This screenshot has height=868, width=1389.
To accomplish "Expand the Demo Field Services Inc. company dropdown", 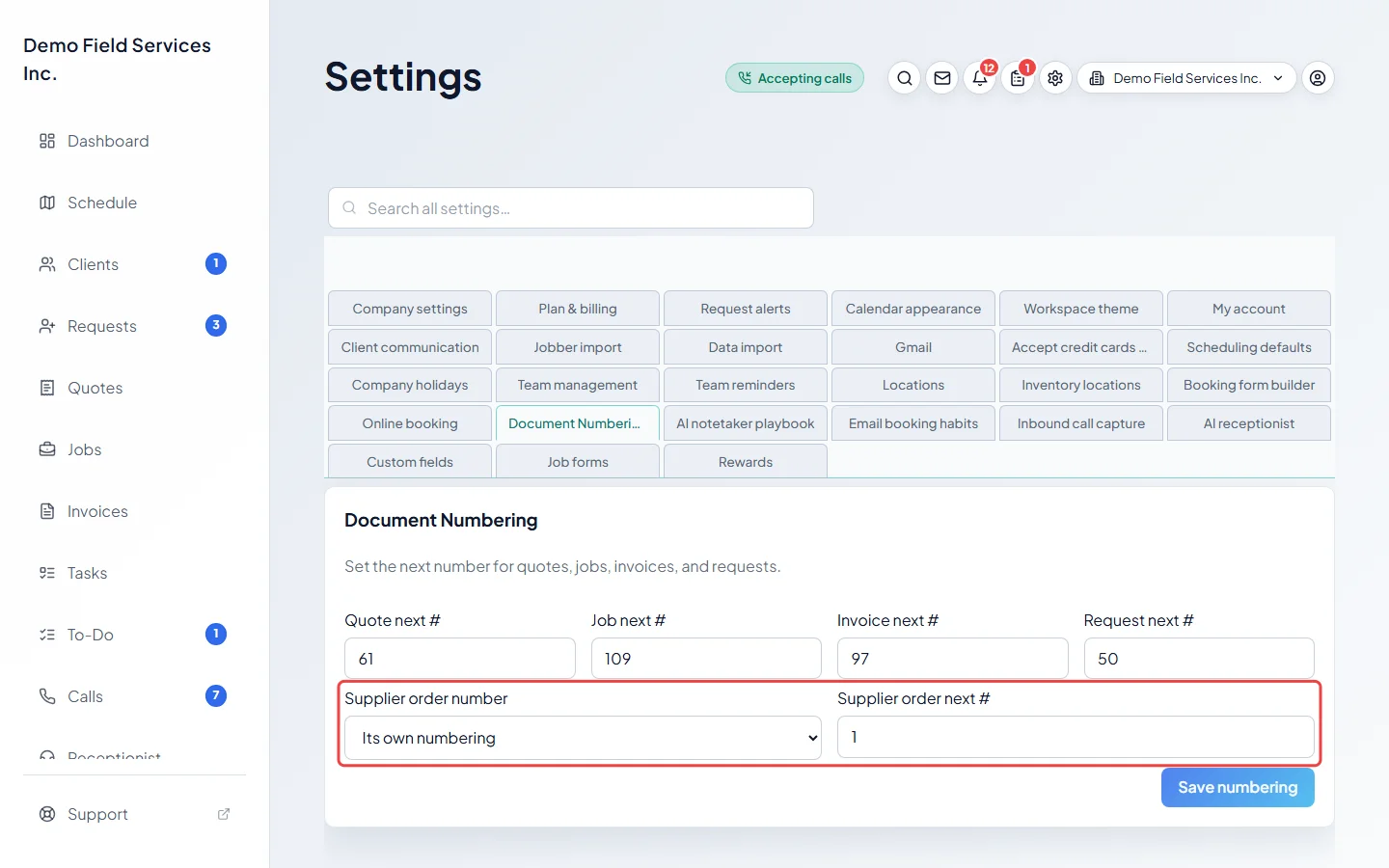I will [x=1186, y=78].
